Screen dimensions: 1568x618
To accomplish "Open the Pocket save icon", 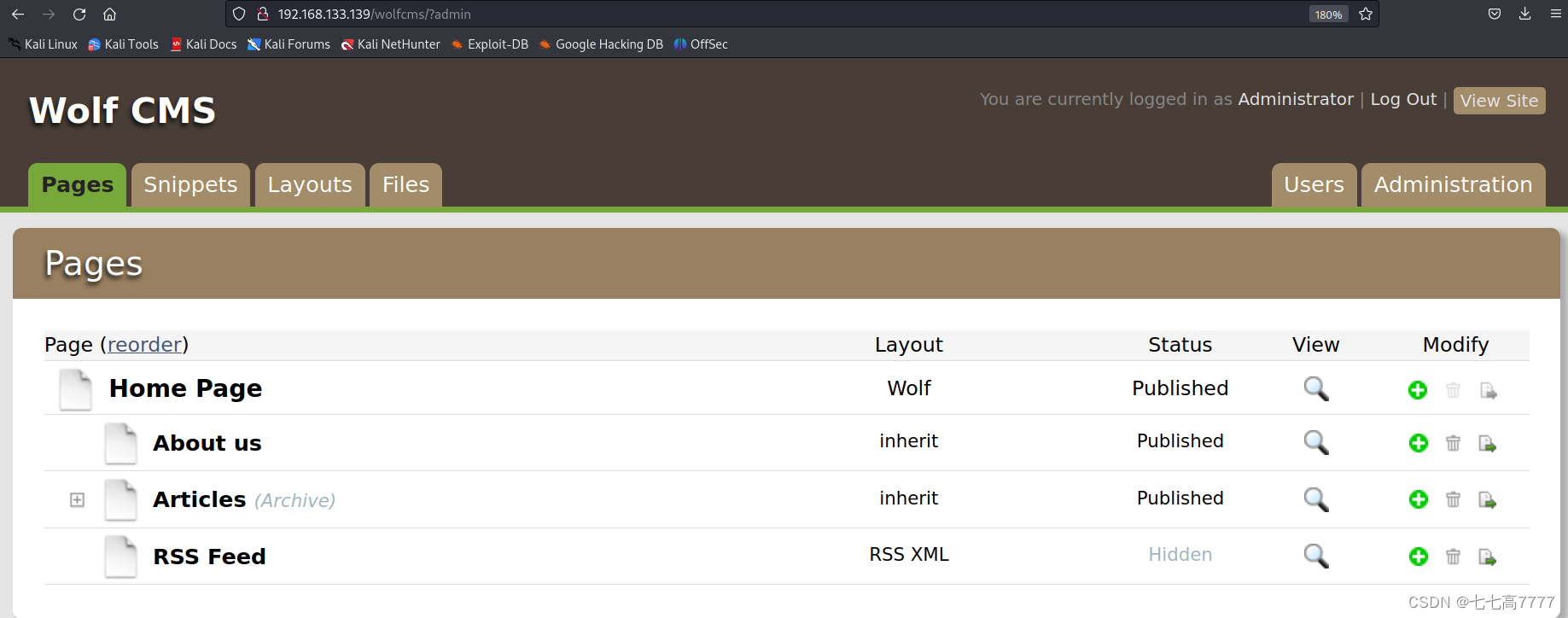I will pos(1495,14).
